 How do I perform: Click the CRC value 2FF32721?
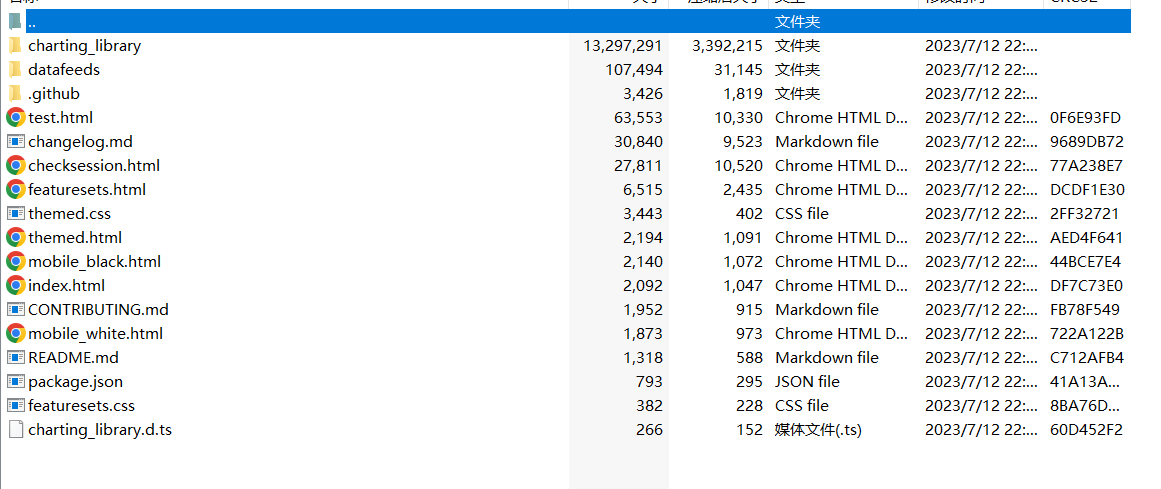pos(1084,213)
